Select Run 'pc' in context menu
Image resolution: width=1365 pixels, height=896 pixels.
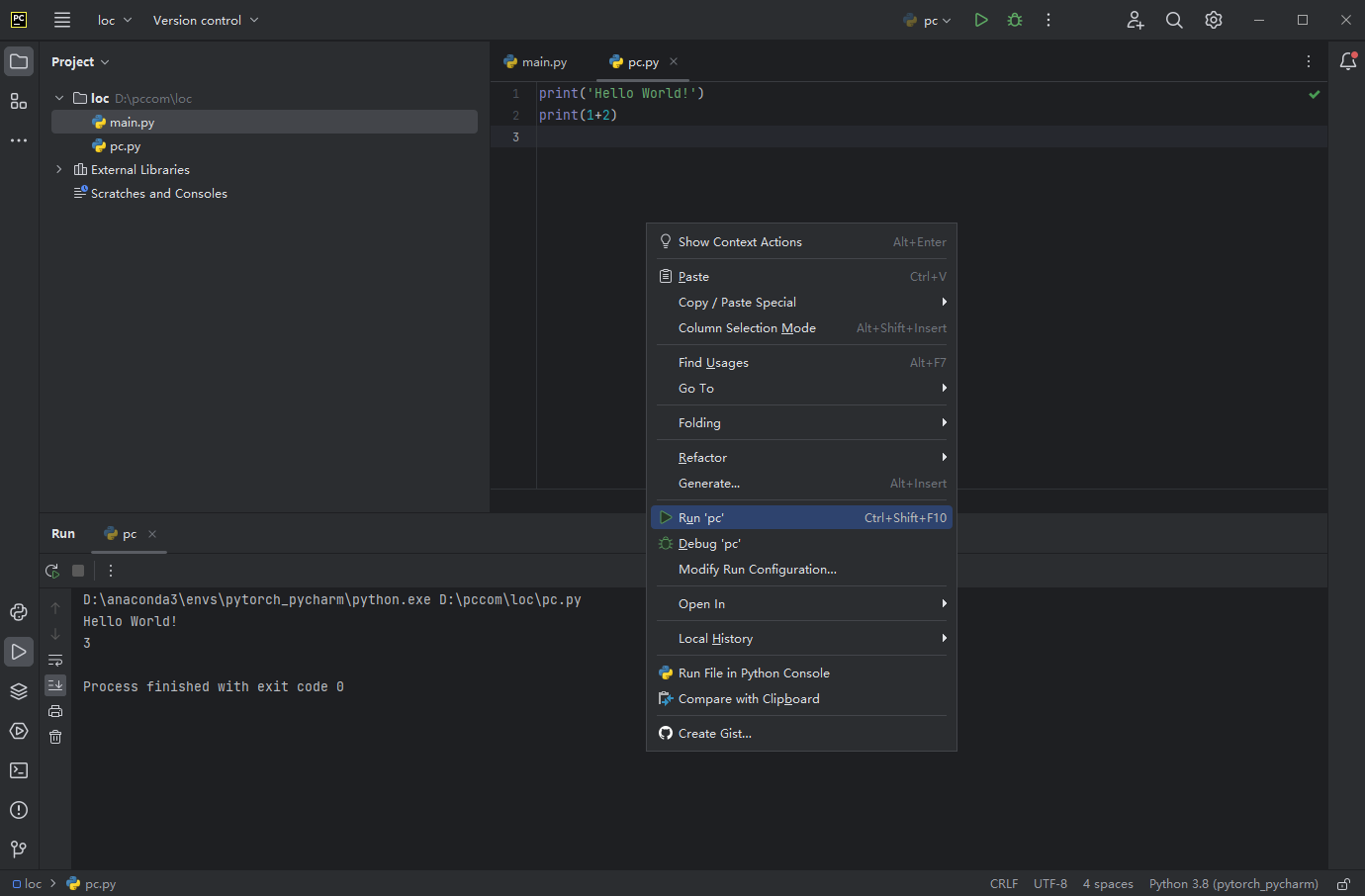pos(801,518)
